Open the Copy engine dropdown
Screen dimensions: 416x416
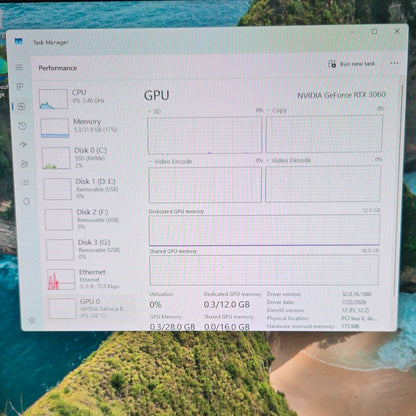pyautogui.click(x=277, y=110)
